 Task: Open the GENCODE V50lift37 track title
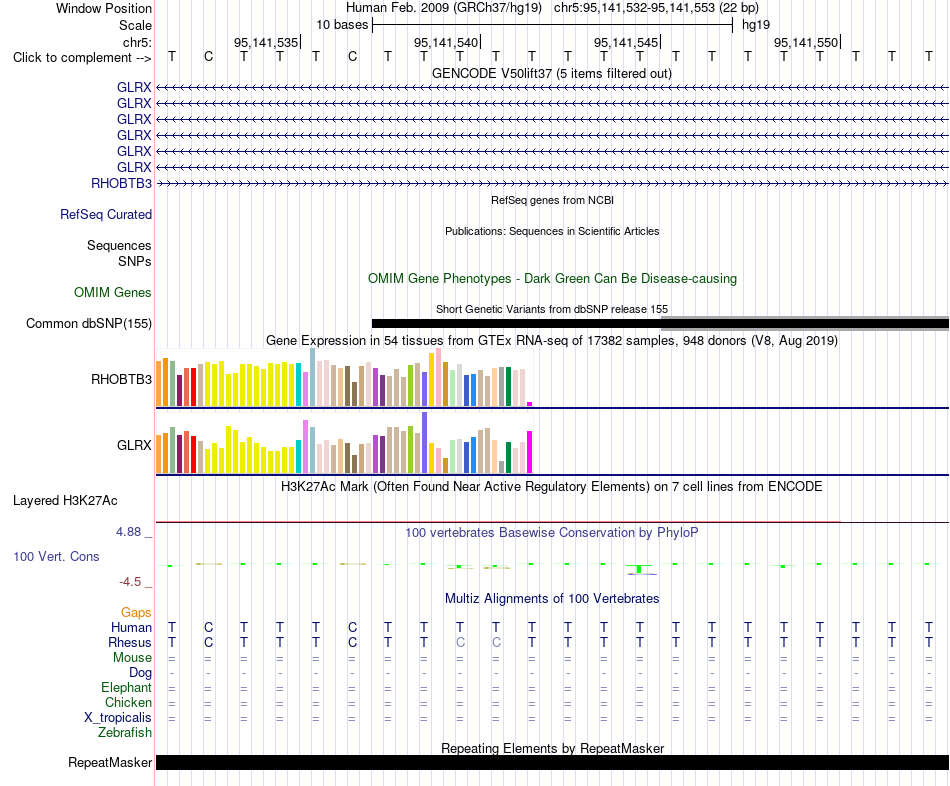(552, 73)
